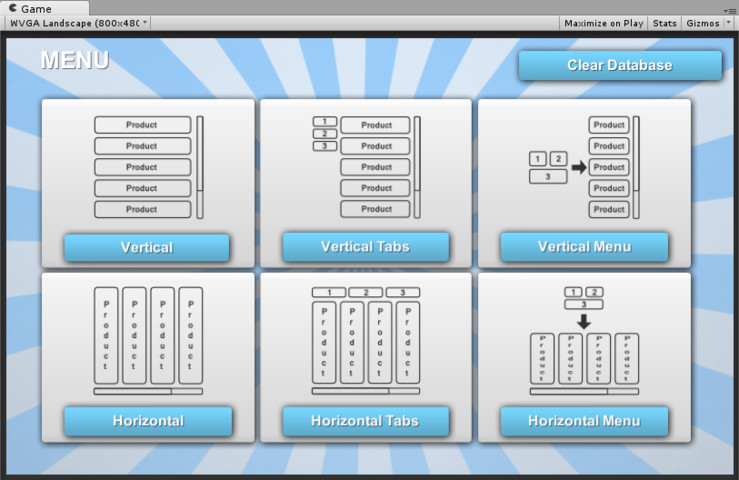Click the Horizontal Tabs layout preview thumbnail
This screenshot has height=480, width=739.
(x=366, y=340)
